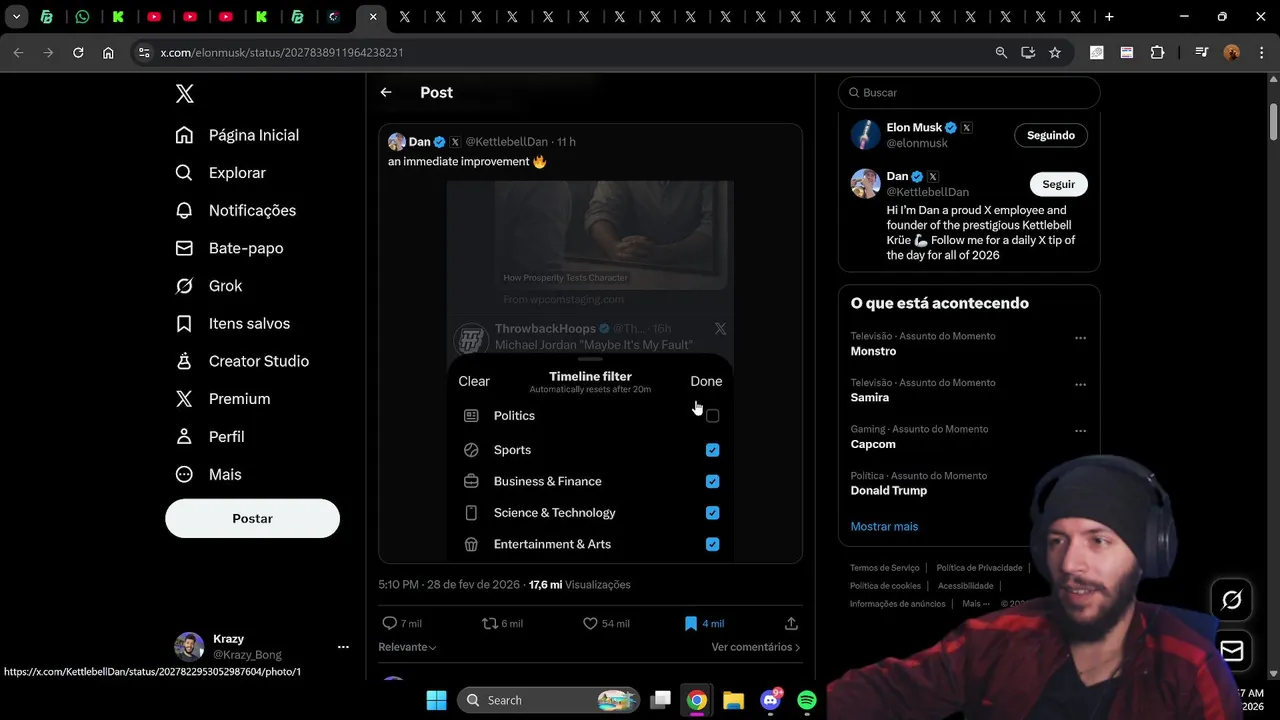
Task: Open Krazy account options dots
Action: tap(343, 647)
